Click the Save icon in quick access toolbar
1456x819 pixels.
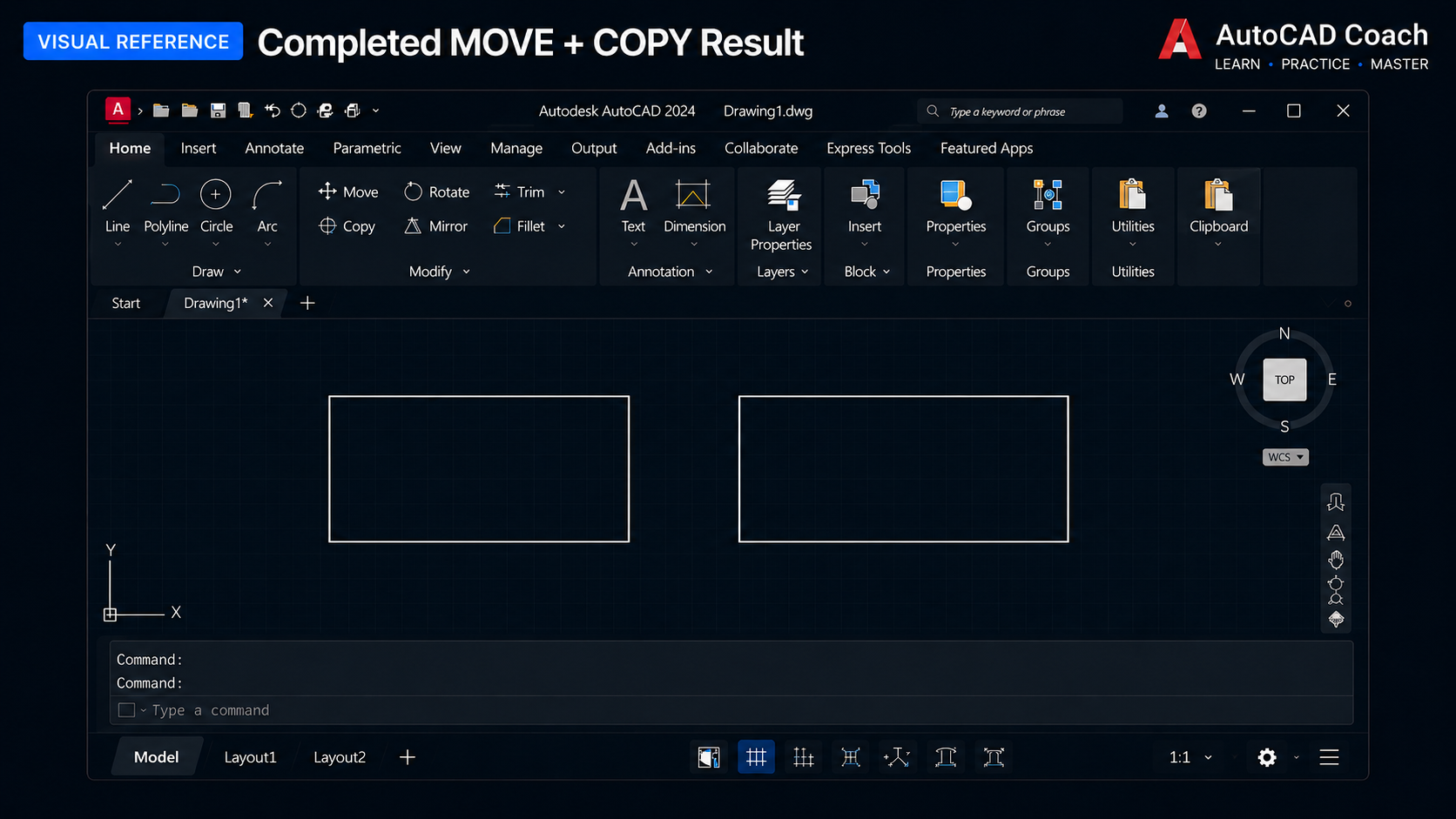(218, 111)
